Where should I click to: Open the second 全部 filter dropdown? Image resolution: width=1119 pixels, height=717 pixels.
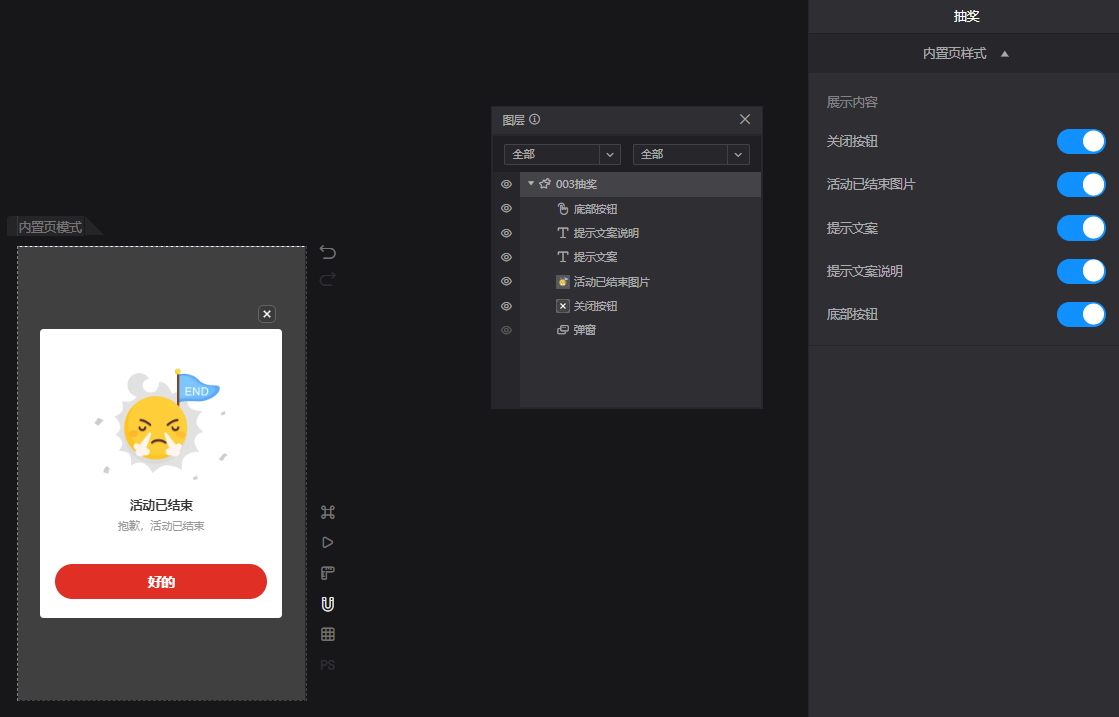pyautogui.click(x=691, y=154)
